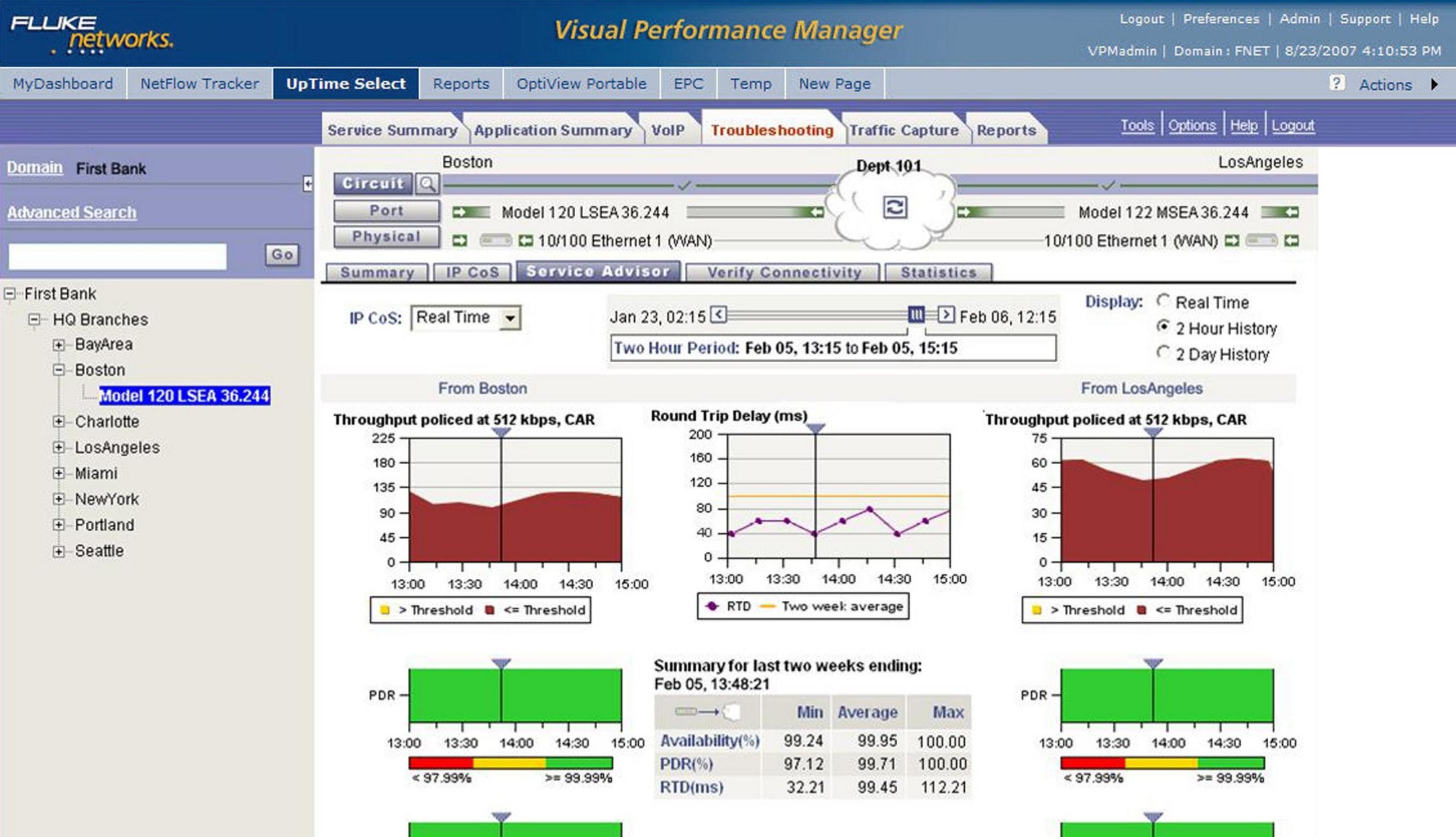Click the help question mark icon beside Actions
The height and width of the screenshot is (837, 1456).
coord(1337,83)
